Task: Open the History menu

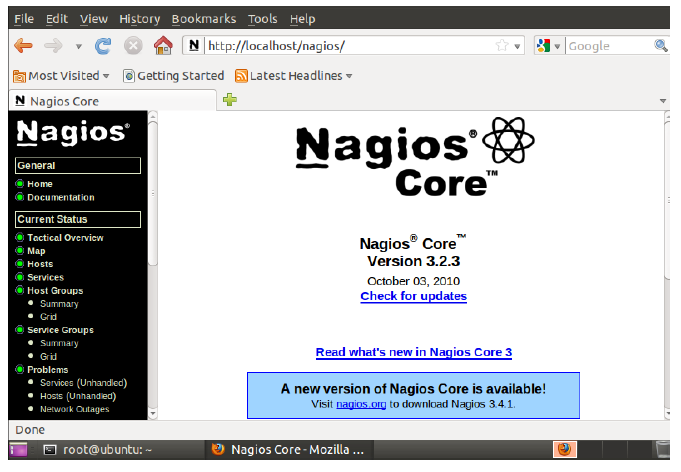Action: click(140, 19)
